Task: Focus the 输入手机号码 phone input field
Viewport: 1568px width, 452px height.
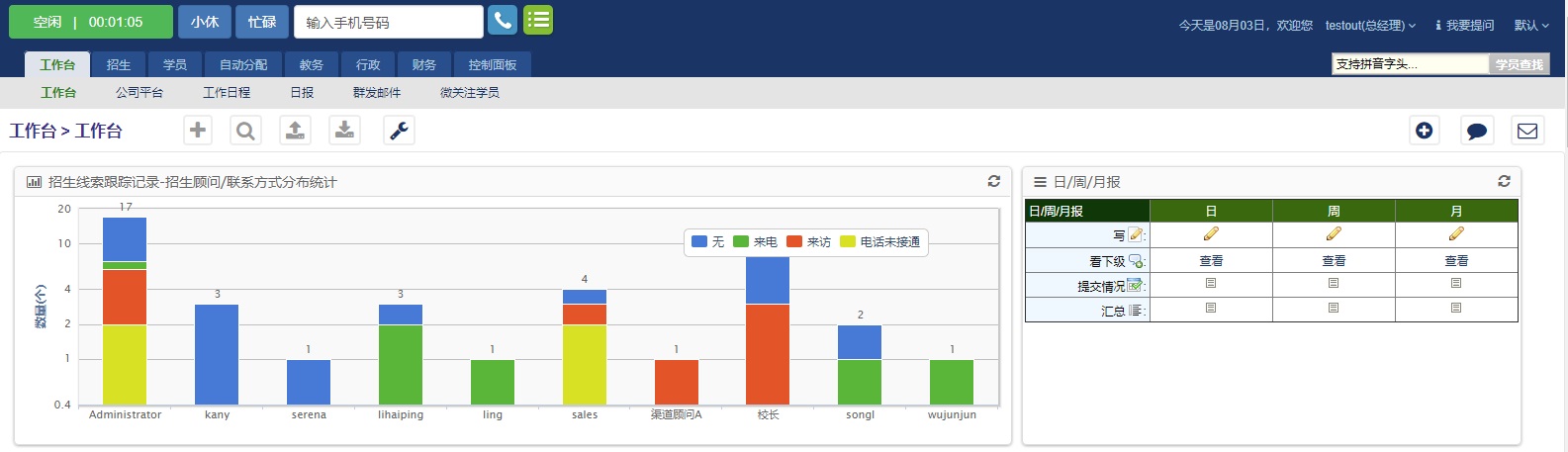Action: (x=389, y=22)
